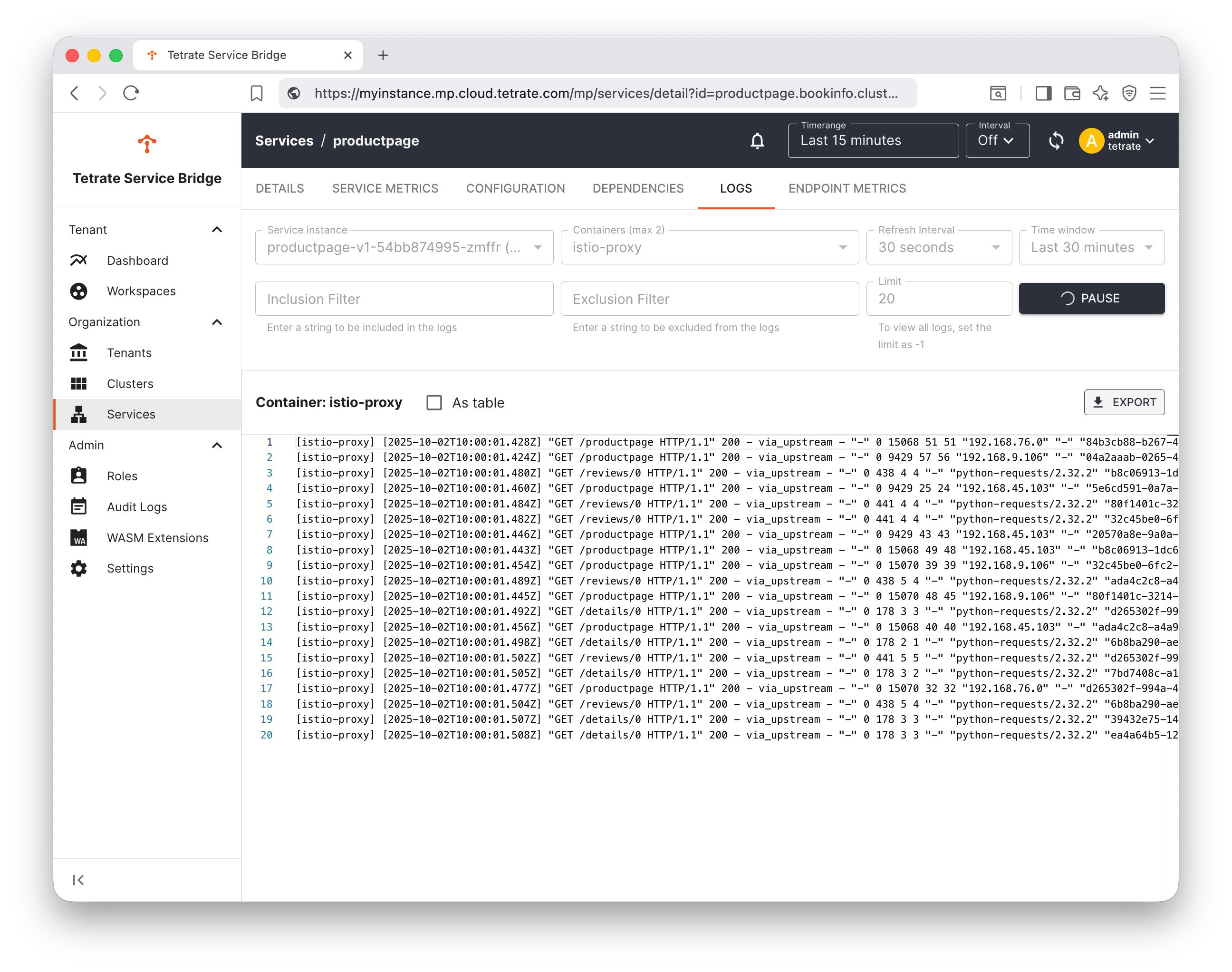Collapse the Organization section
Screen dimensions: 1232x972
click(217, 322)
